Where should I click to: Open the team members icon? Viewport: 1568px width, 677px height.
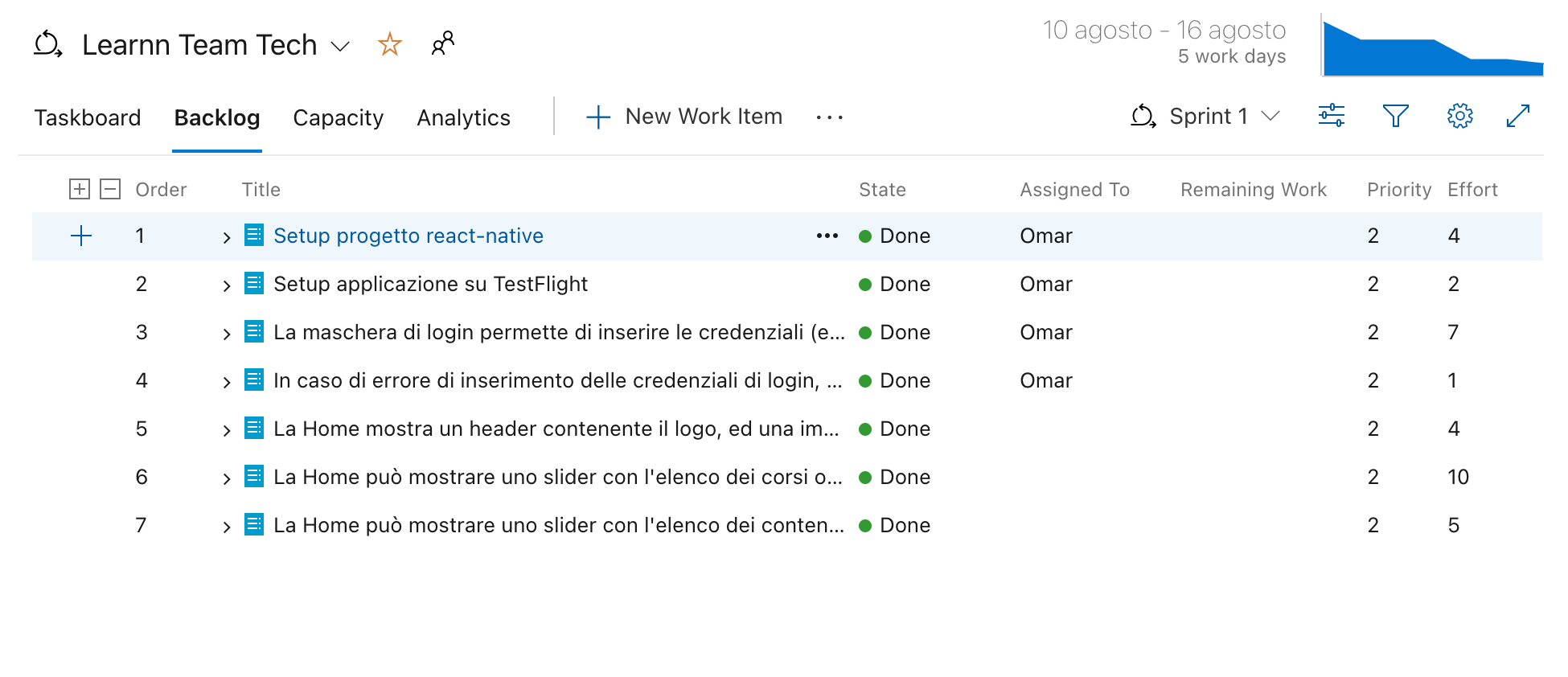[443, 43]
